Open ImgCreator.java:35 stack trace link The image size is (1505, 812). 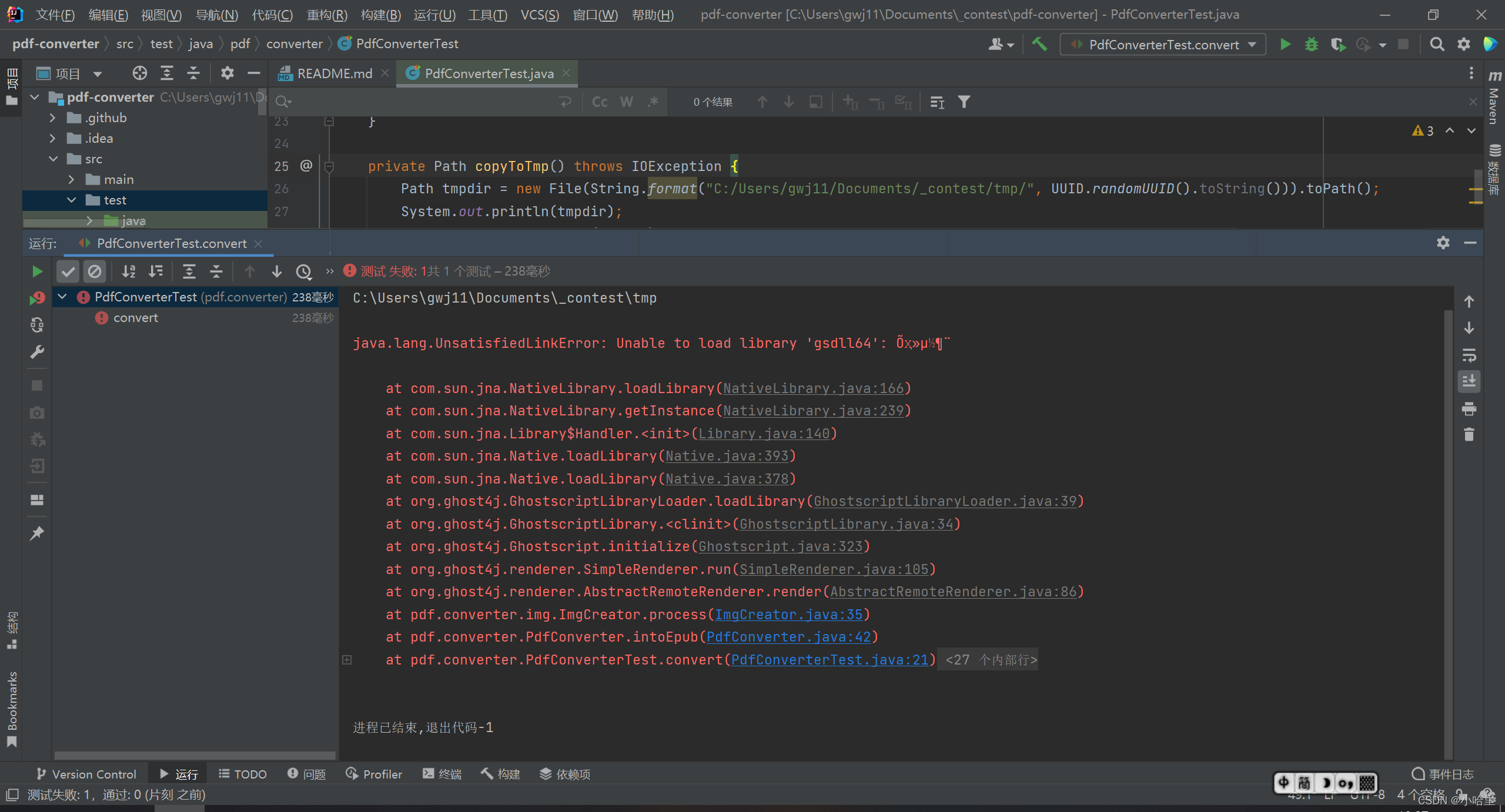click(788, 615)
